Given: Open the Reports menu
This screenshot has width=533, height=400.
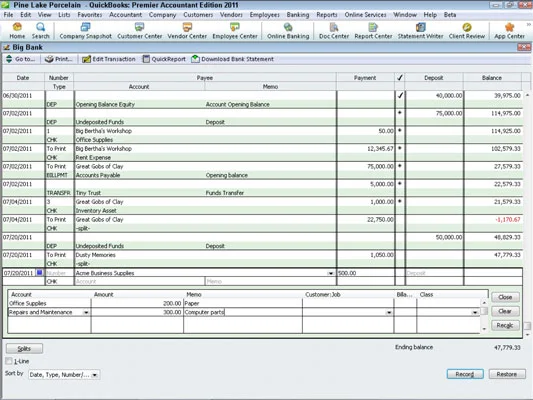Looking at the screenshot, I should click(327, 15).
